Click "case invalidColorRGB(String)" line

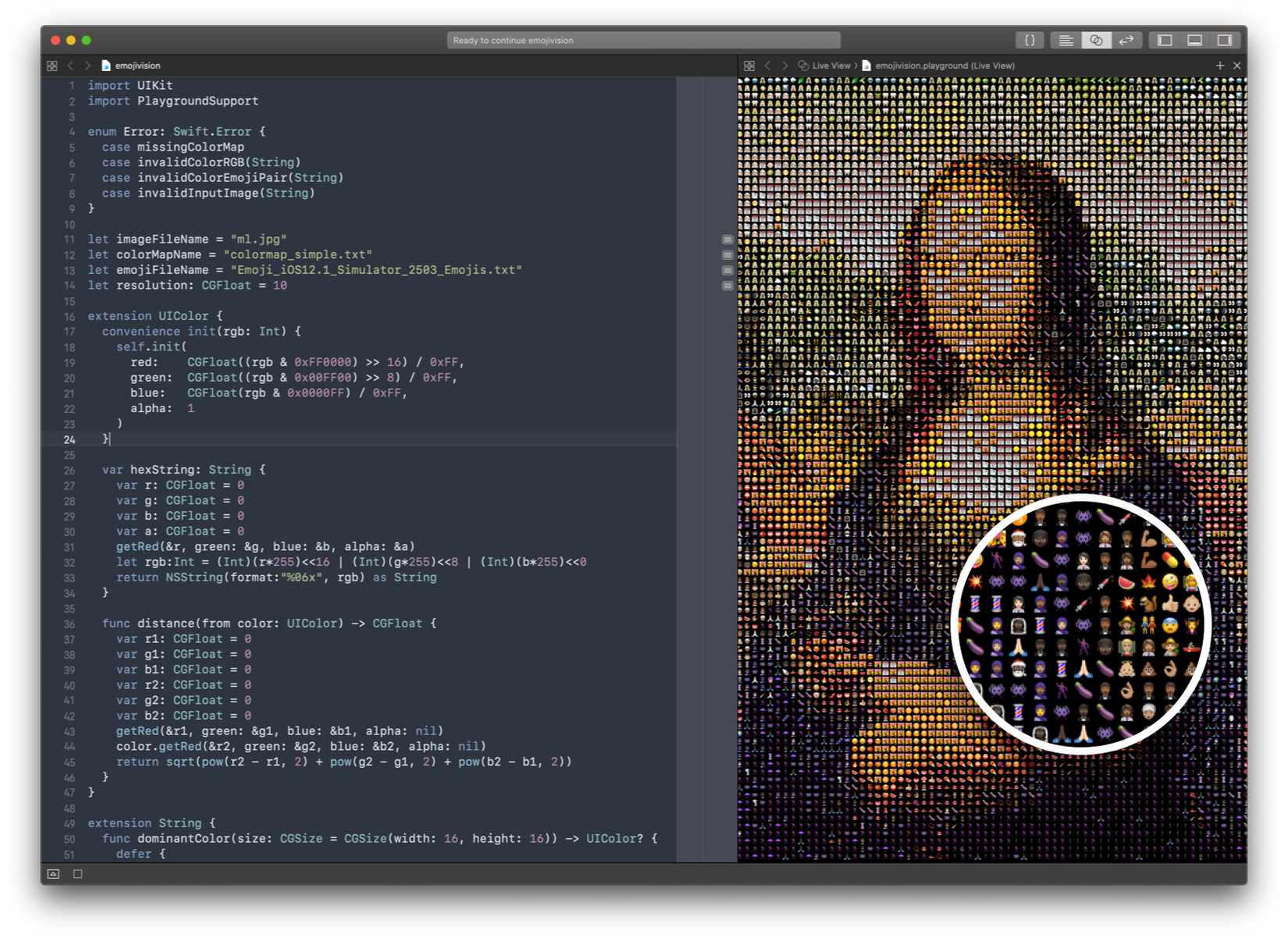[201, 162]
